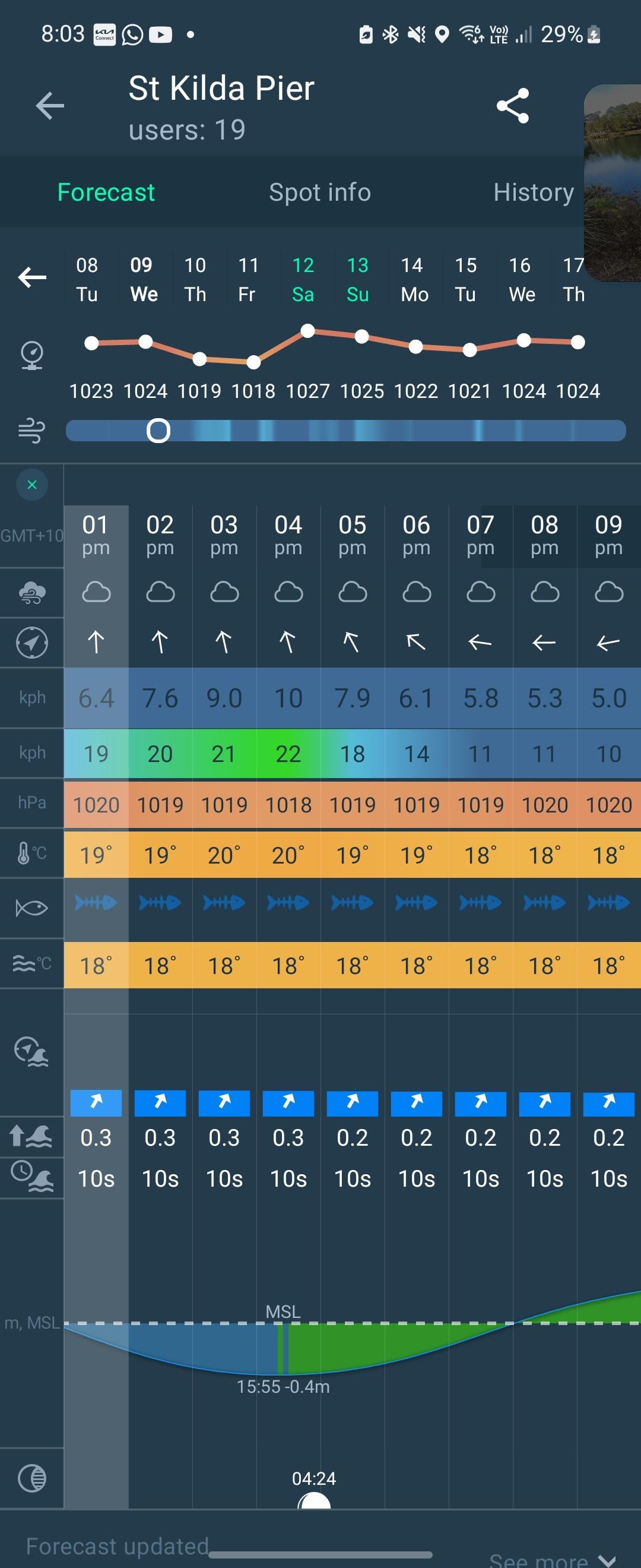Tap the wind direction compass icon

(x=31, y=642)
